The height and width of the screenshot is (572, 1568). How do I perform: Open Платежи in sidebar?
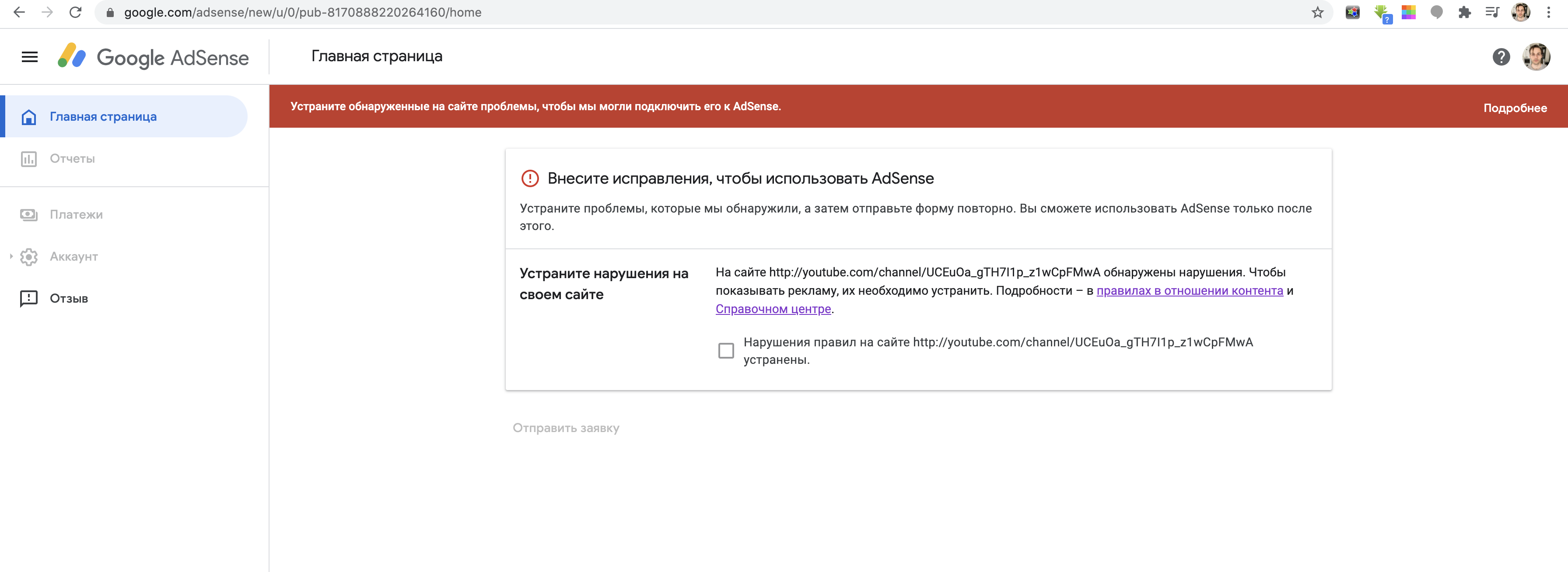pyautogui.click(x=76, y=215)
